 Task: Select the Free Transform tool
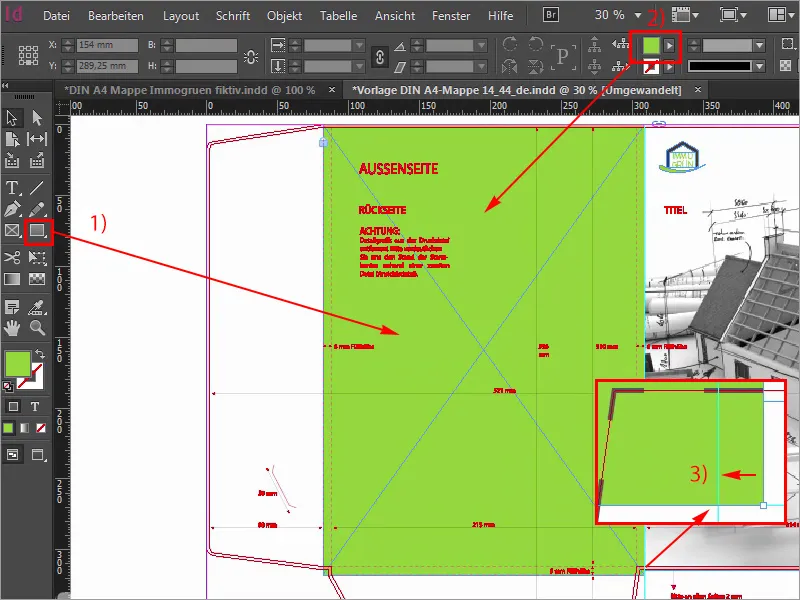[x=37, y=257]
